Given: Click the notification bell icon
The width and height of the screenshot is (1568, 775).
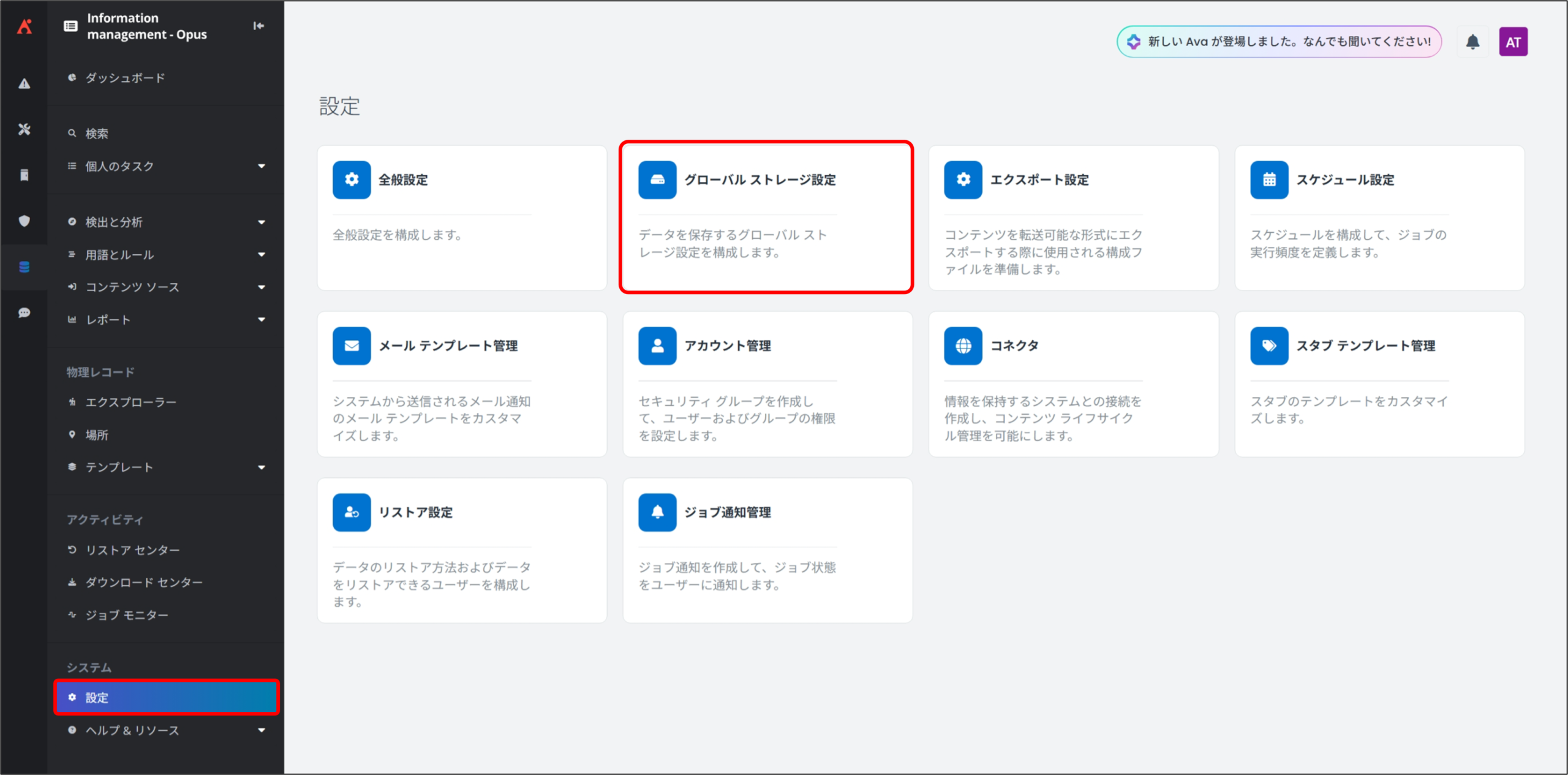Looking at the screenshot, I should [x=1472, y=42].
